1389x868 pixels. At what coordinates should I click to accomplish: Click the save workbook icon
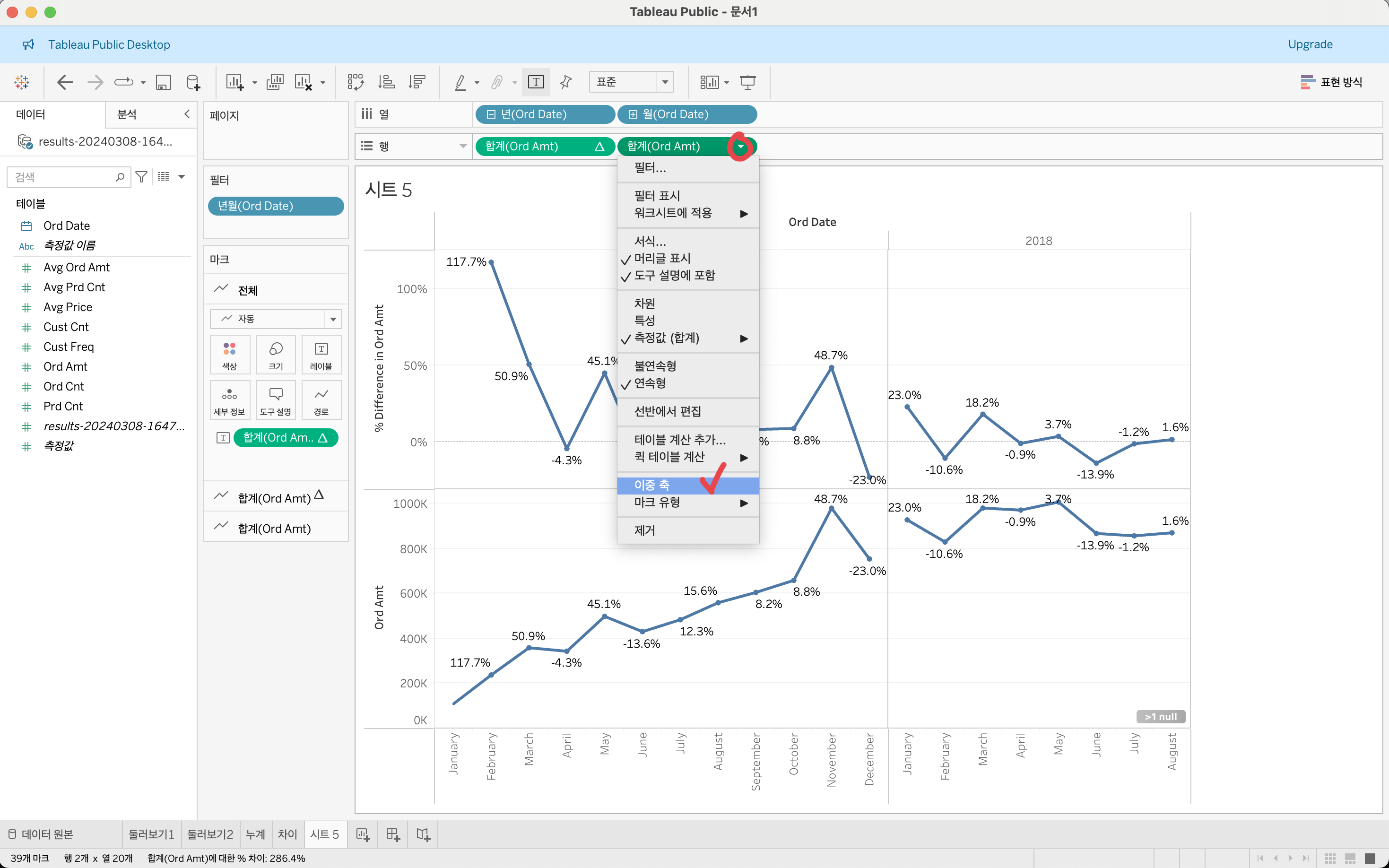pyautogui.click(x=164, y=82)
